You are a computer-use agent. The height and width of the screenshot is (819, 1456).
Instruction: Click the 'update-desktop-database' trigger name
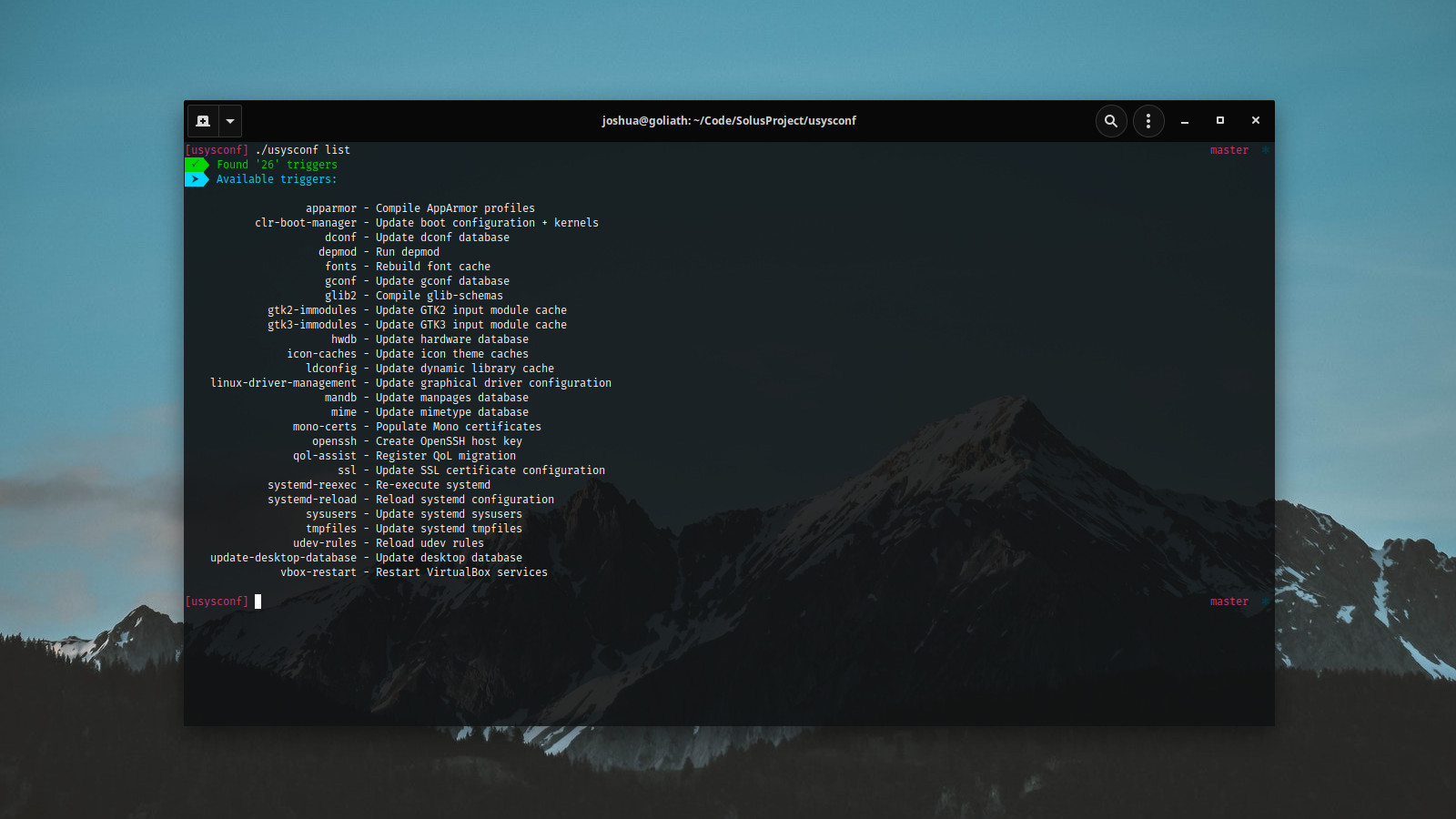pyautogui.click(x=283, y=558)
